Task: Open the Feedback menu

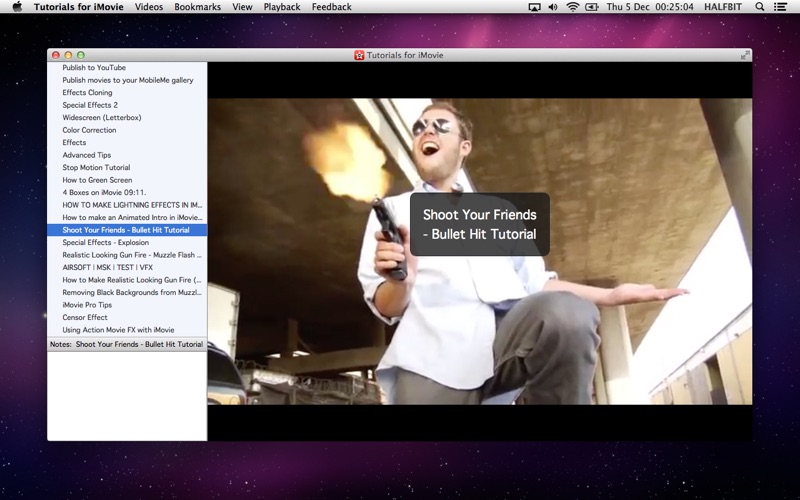Action: 332,7
